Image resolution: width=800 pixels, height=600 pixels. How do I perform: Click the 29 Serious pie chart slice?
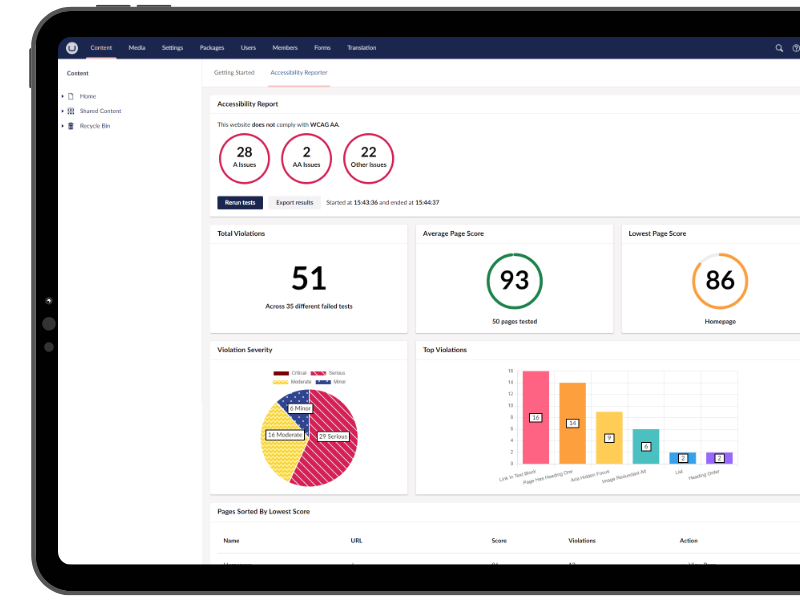pyautogui.click(x=335, y=437)
